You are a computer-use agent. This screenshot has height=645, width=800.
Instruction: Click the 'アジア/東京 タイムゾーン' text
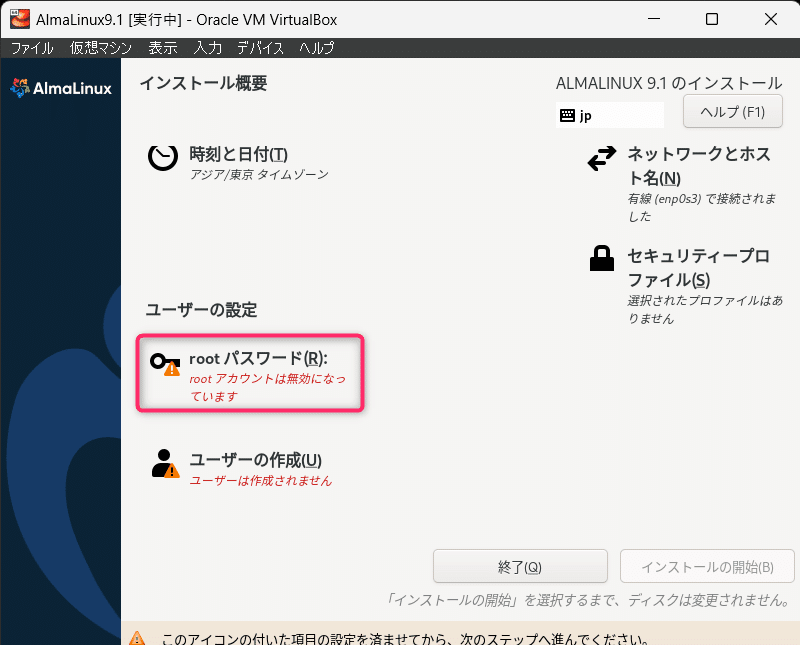click(259, 175)
